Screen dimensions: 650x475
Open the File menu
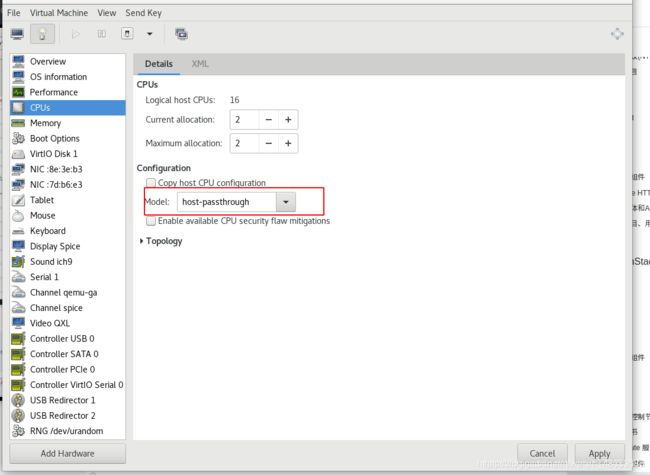pos(13,13)
